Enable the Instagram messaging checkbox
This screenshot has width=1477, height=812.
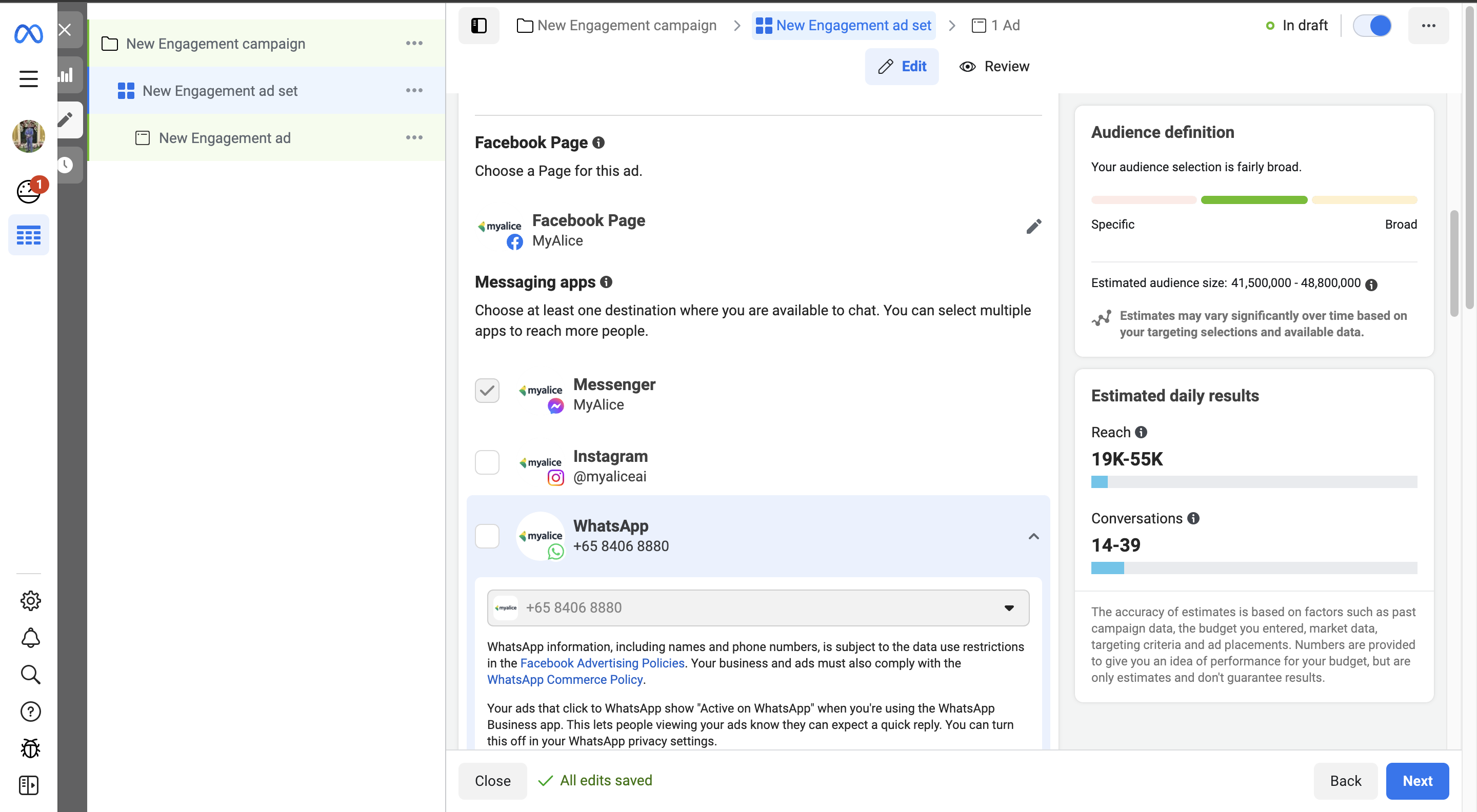coord(487,462)
